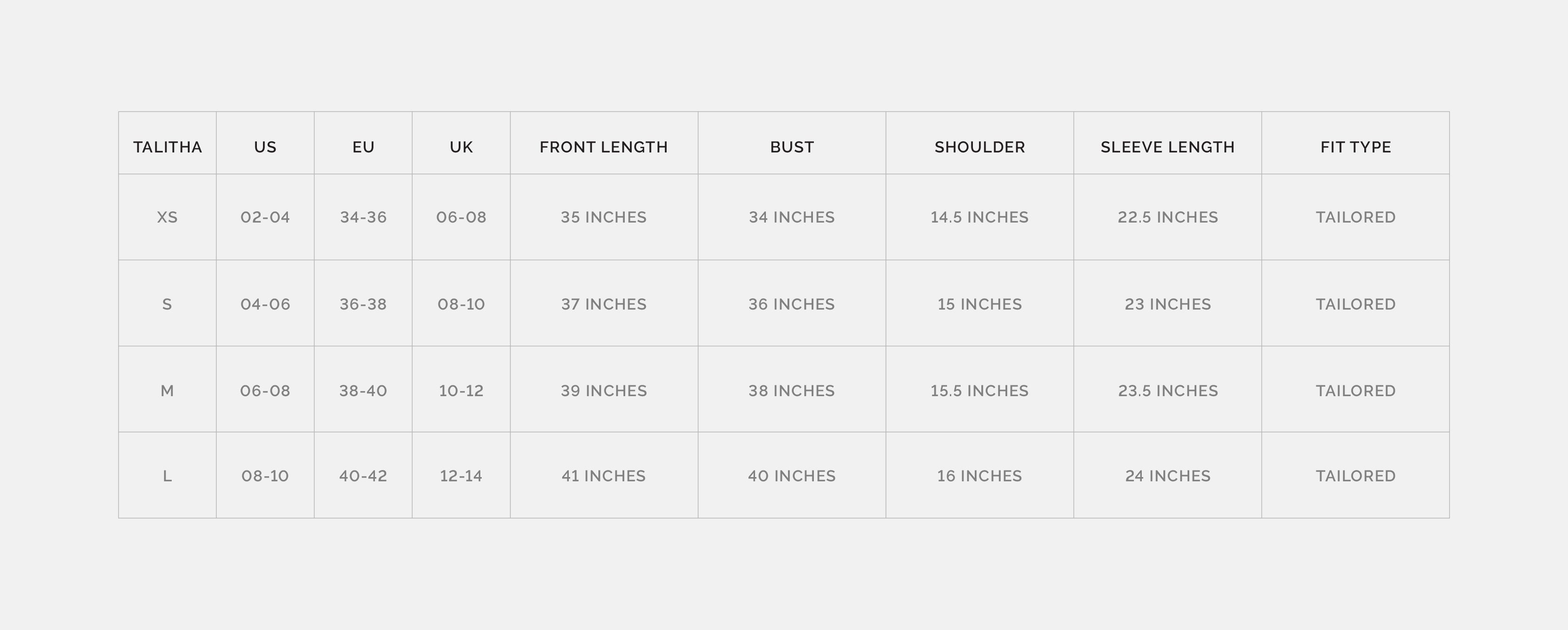This screenshot has width=1568, height=630.
Task: Select the UK size 12-14 cell
Action: click(x=461, y=476)
